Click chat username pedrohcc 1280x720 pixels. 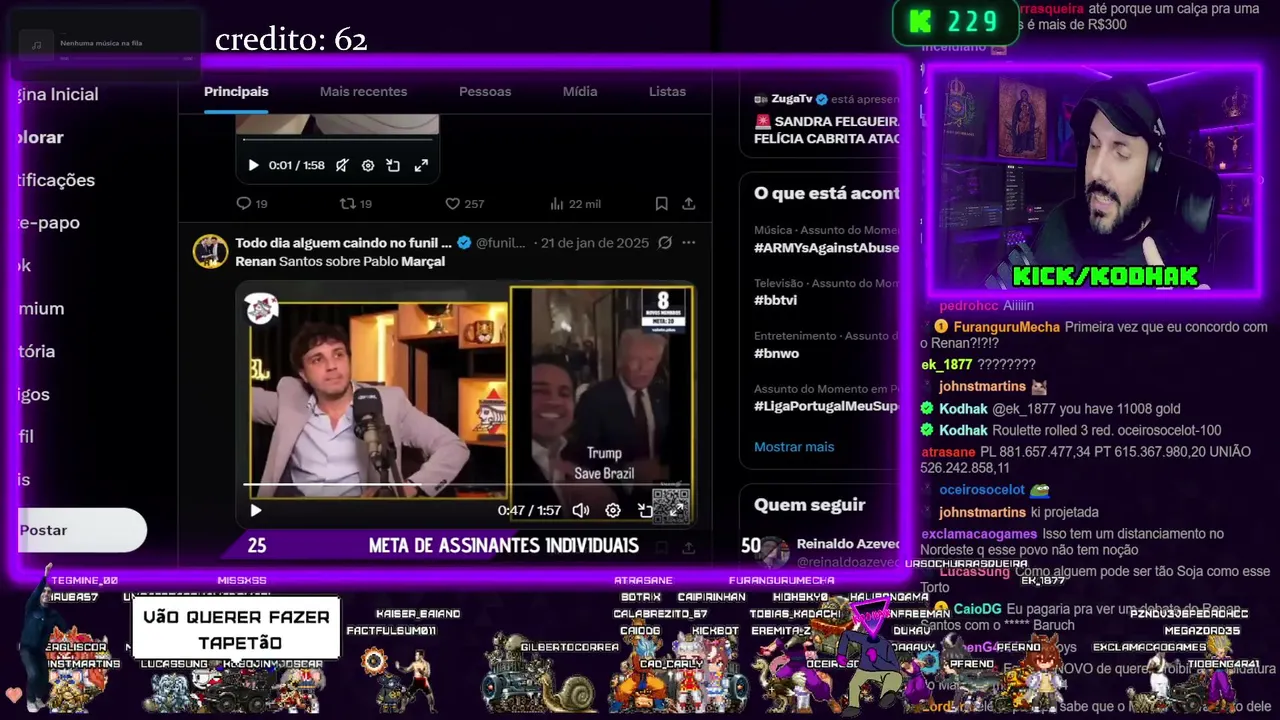coord(967,306)
